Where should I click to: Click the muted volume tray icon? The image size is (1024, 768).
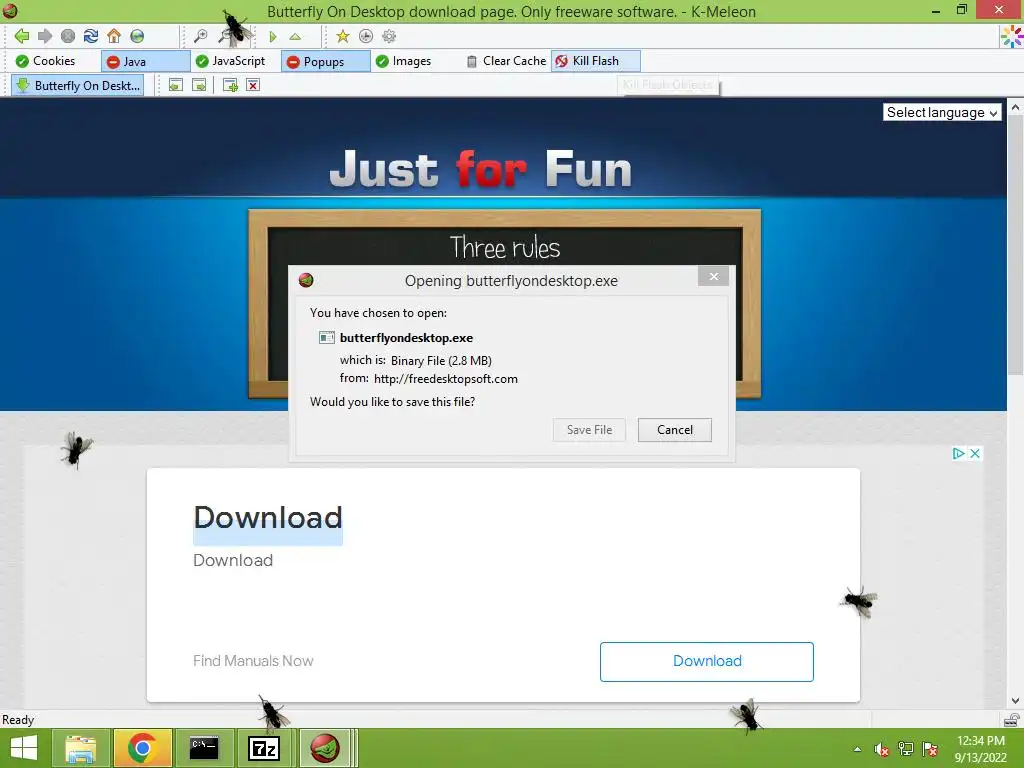[x=882, y=749]
